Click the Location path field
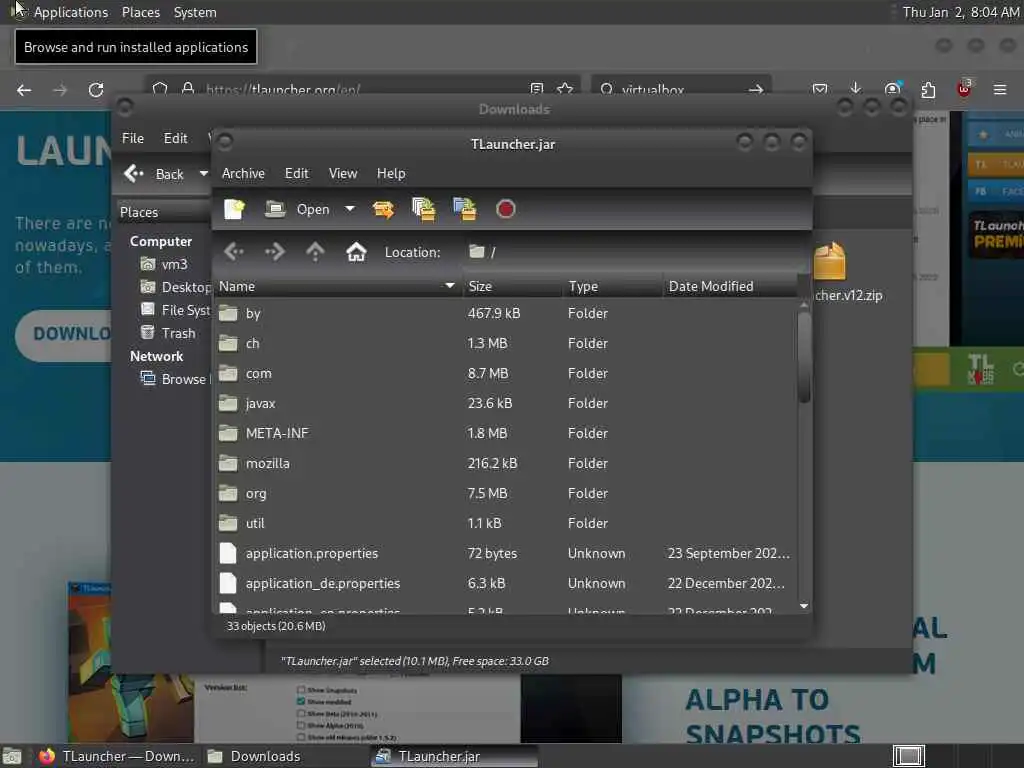This screenshot has height=768, width=1024. pyautogui.click(x=633, y=252)
